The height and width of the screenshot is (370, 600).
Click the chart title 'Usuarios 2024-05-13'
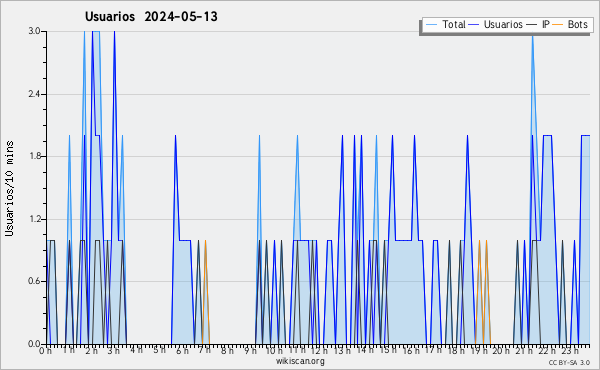[x=151, y=17]
